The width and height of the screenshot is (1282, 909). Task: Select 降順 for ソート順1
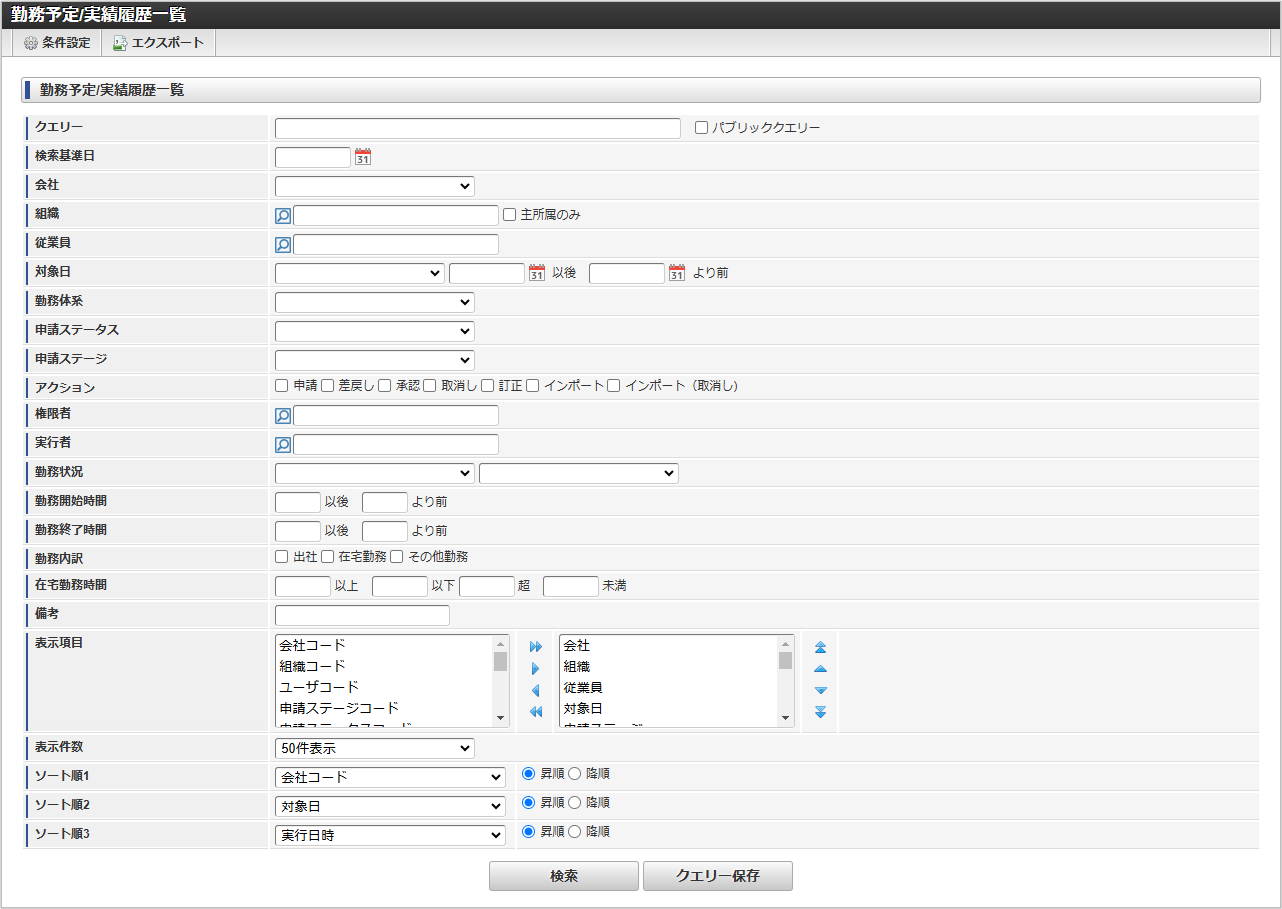[x=574, y=774]
